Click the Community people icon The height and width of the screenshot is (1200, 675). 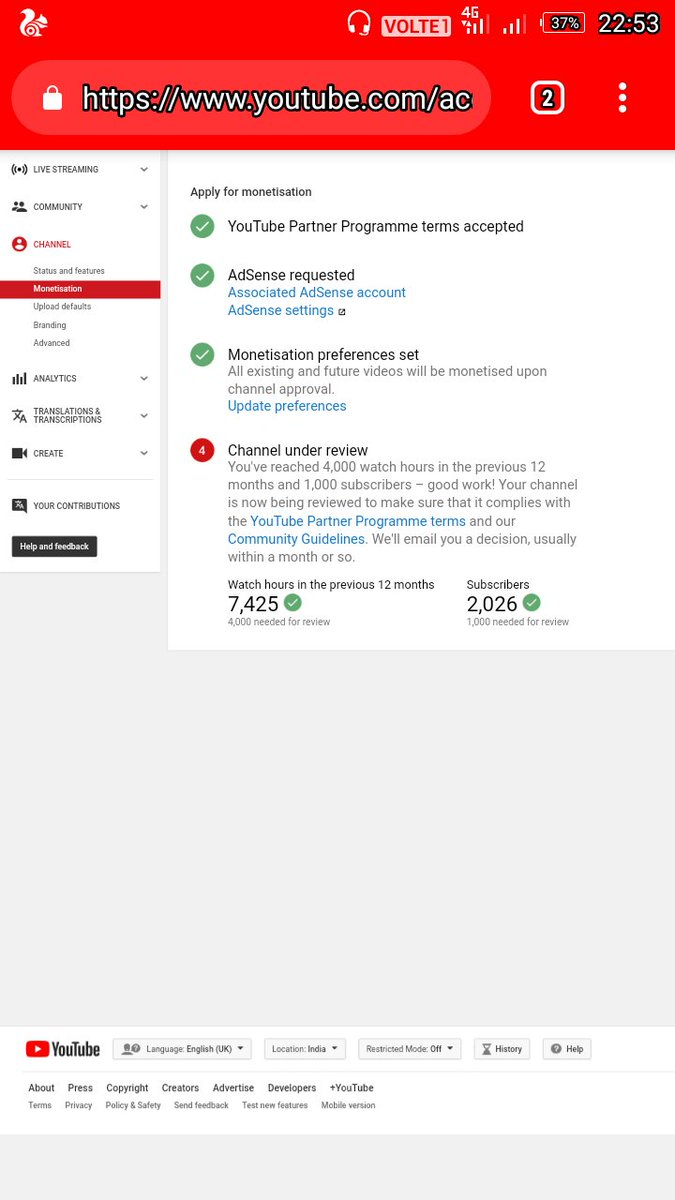(x=19, y=207)
